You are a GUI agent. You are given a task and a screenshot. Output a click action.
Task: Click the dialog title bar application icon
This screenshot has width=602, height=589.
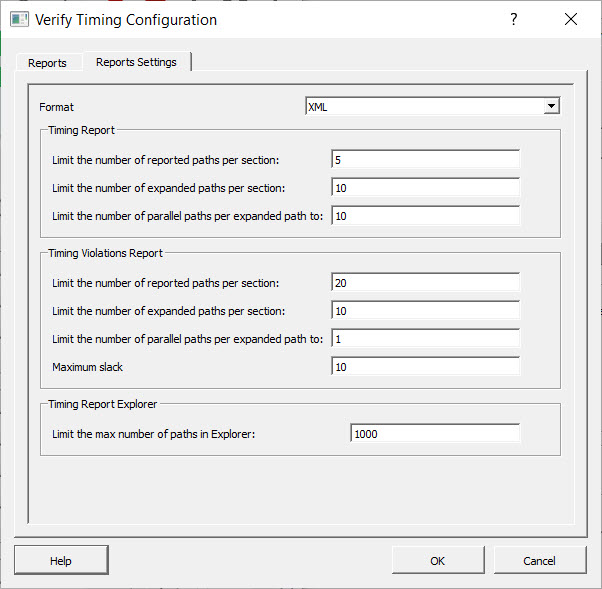pyautogui.click(x=19, y=19)
